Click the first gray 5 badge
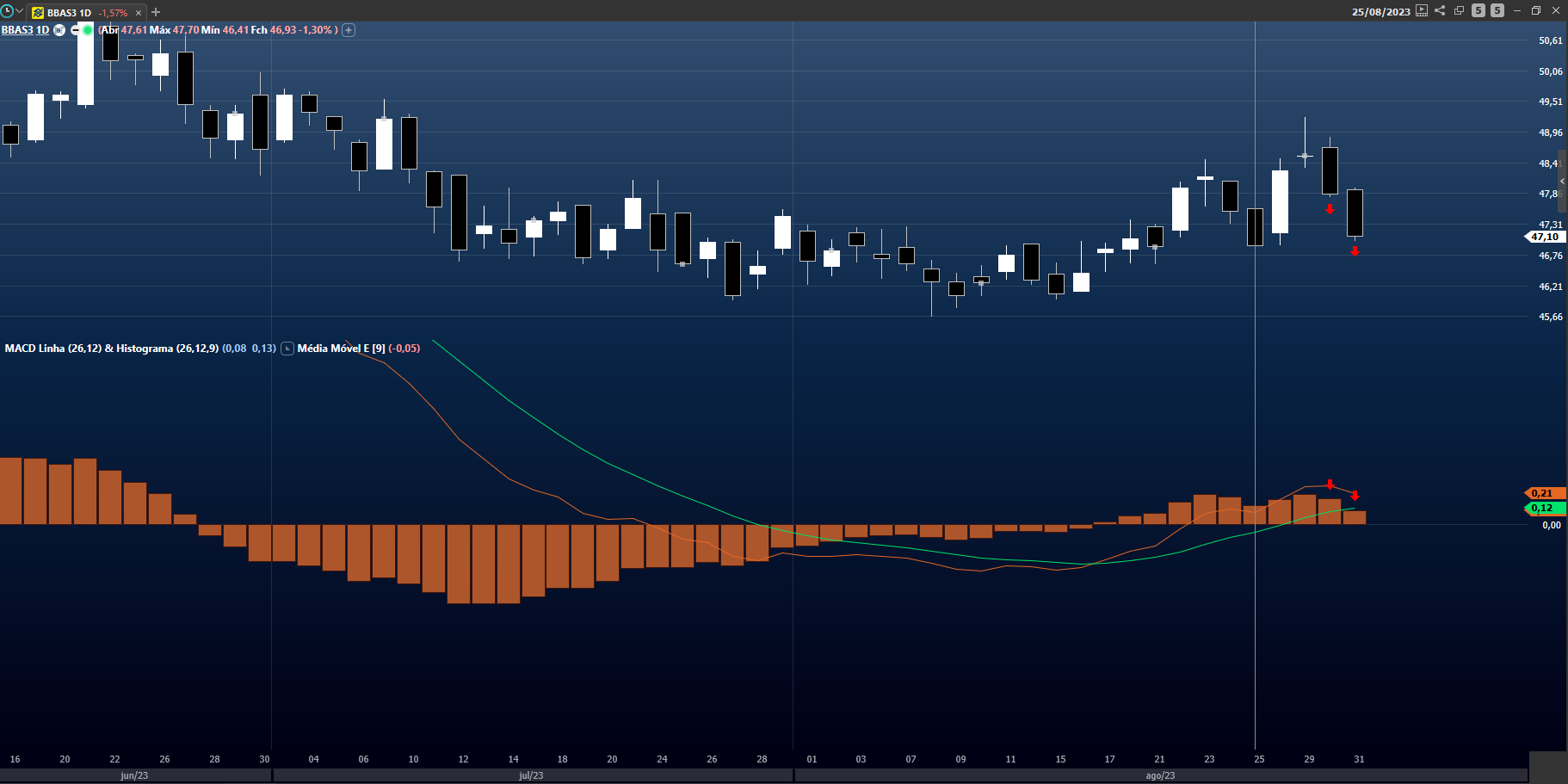Screen dimensions: 1568x784 1478,10
